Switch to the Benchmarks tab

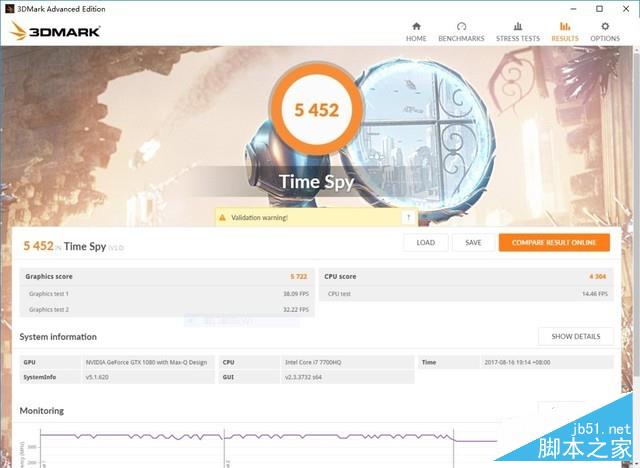coord(461,32)
